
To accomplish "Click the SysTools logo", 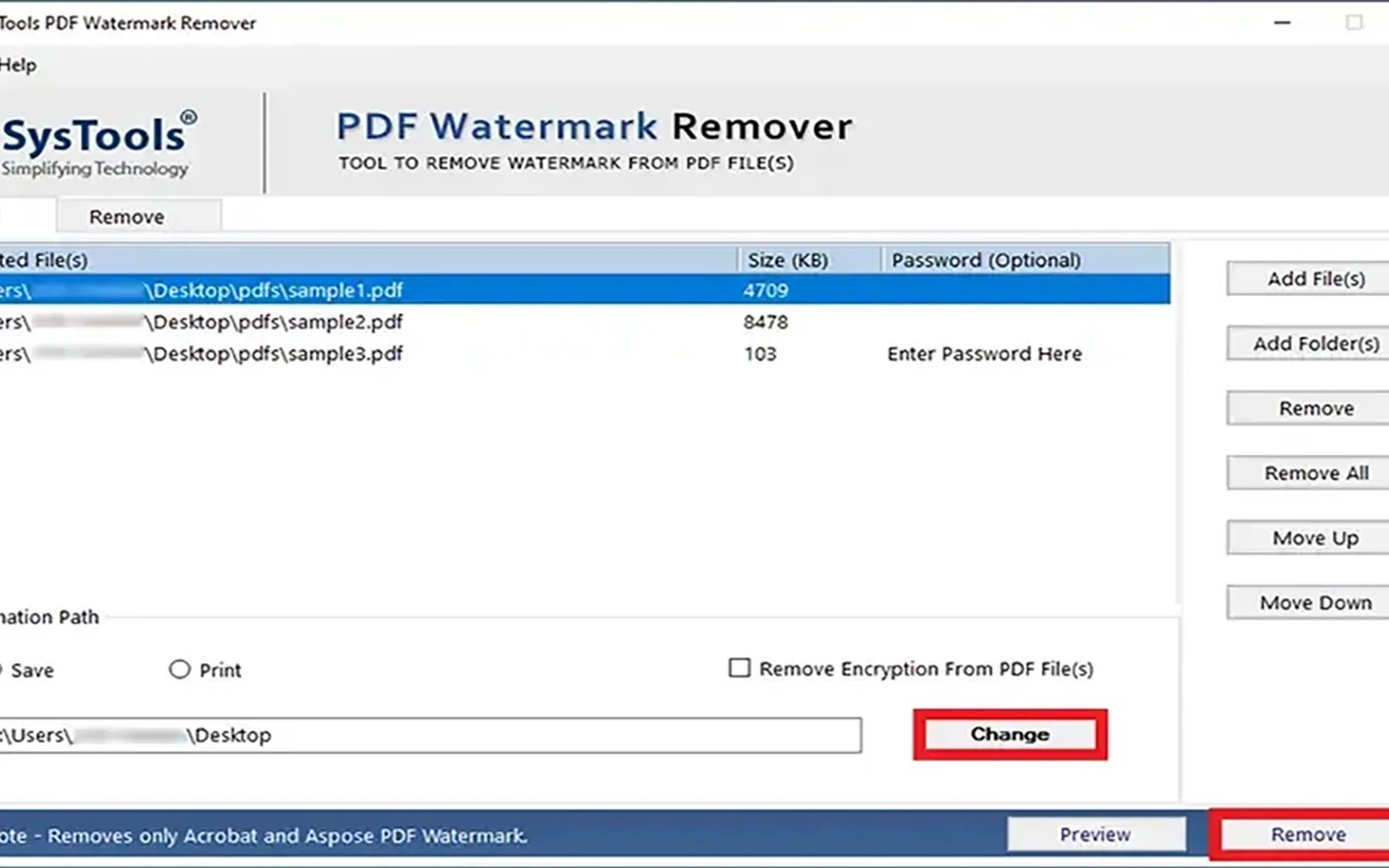I will point(98,144).
